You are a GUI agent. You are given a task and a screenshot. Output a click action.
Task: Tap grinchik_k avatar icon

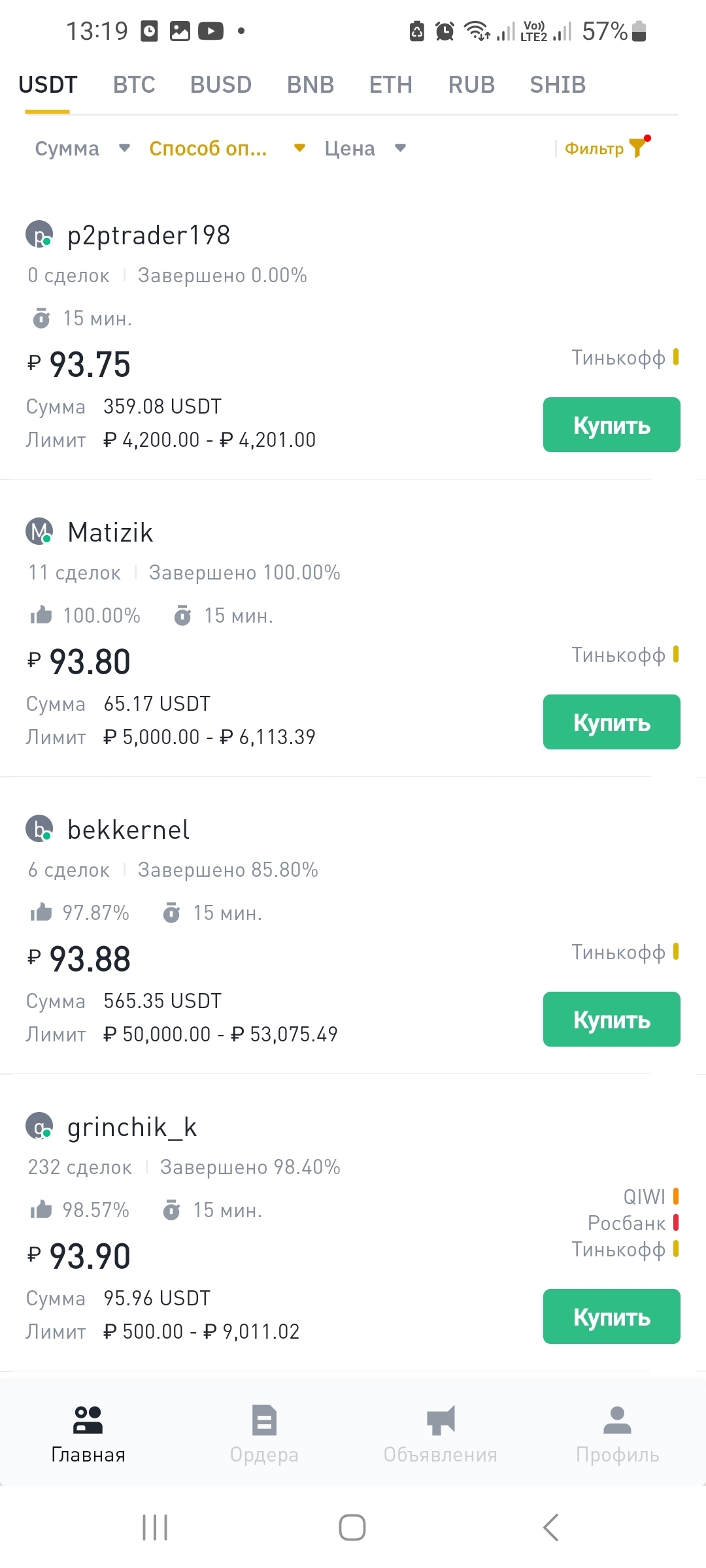39,1126
